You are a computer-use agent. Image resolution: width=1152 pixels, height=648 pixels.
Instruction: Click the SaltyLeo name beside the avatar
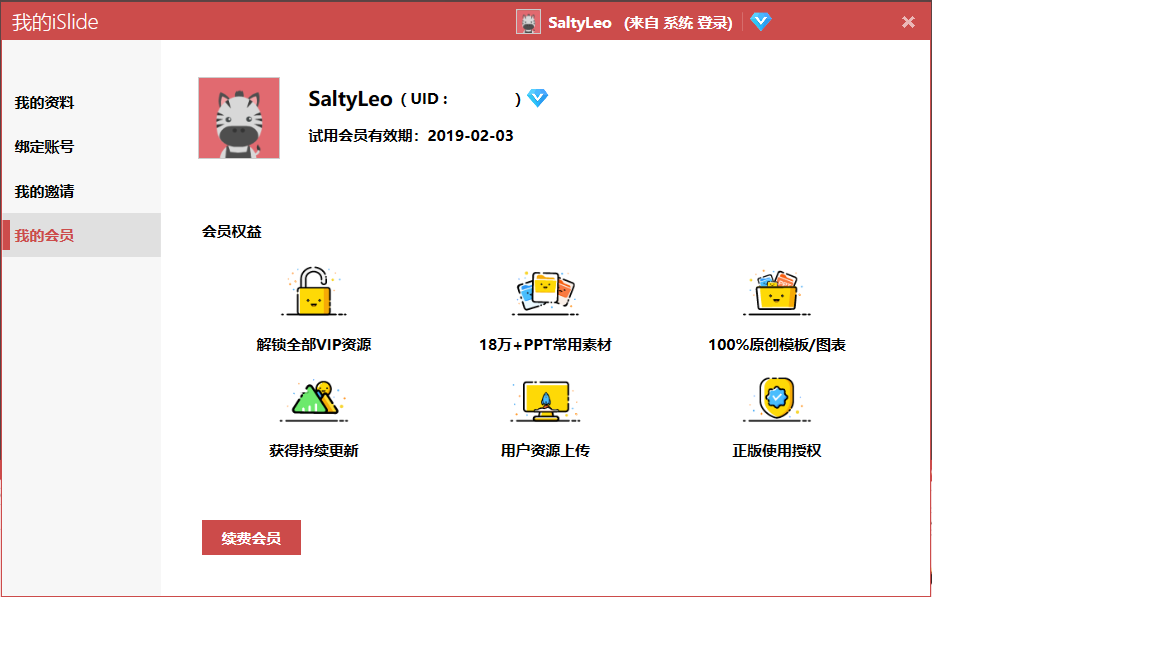tap(350, 98)
